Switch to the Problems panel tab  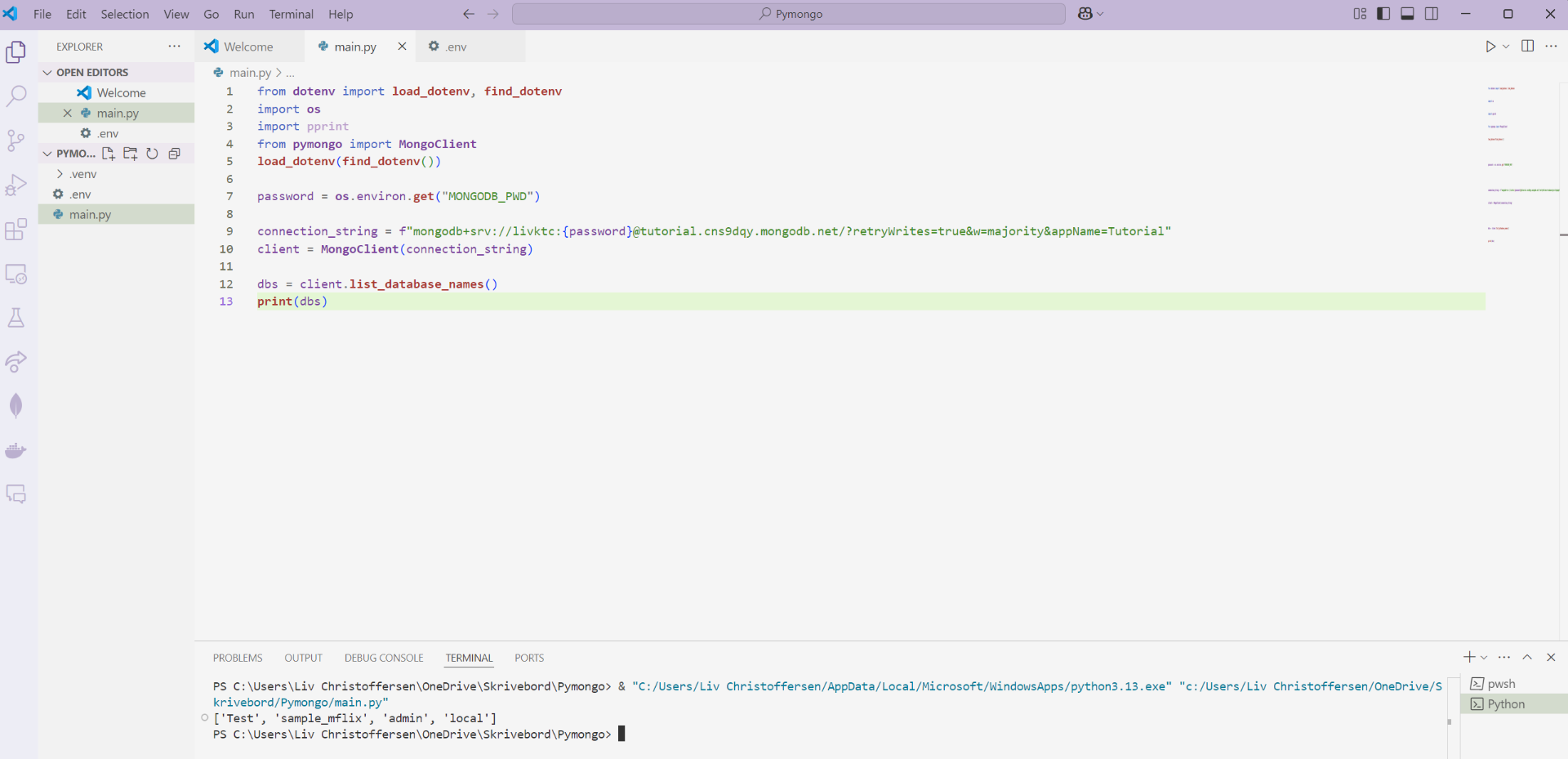[238, 658]
